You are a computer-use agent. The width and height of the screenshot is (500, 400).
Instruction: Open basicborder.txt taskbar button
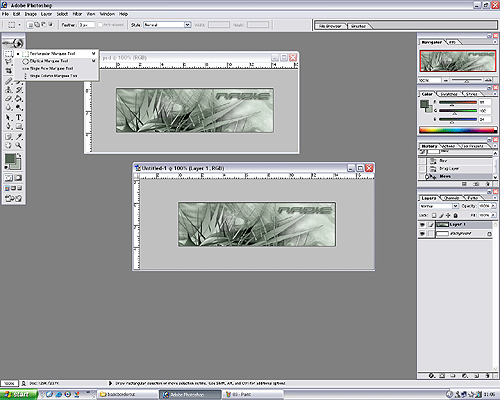pyautogui.click(x=127, y=395)
